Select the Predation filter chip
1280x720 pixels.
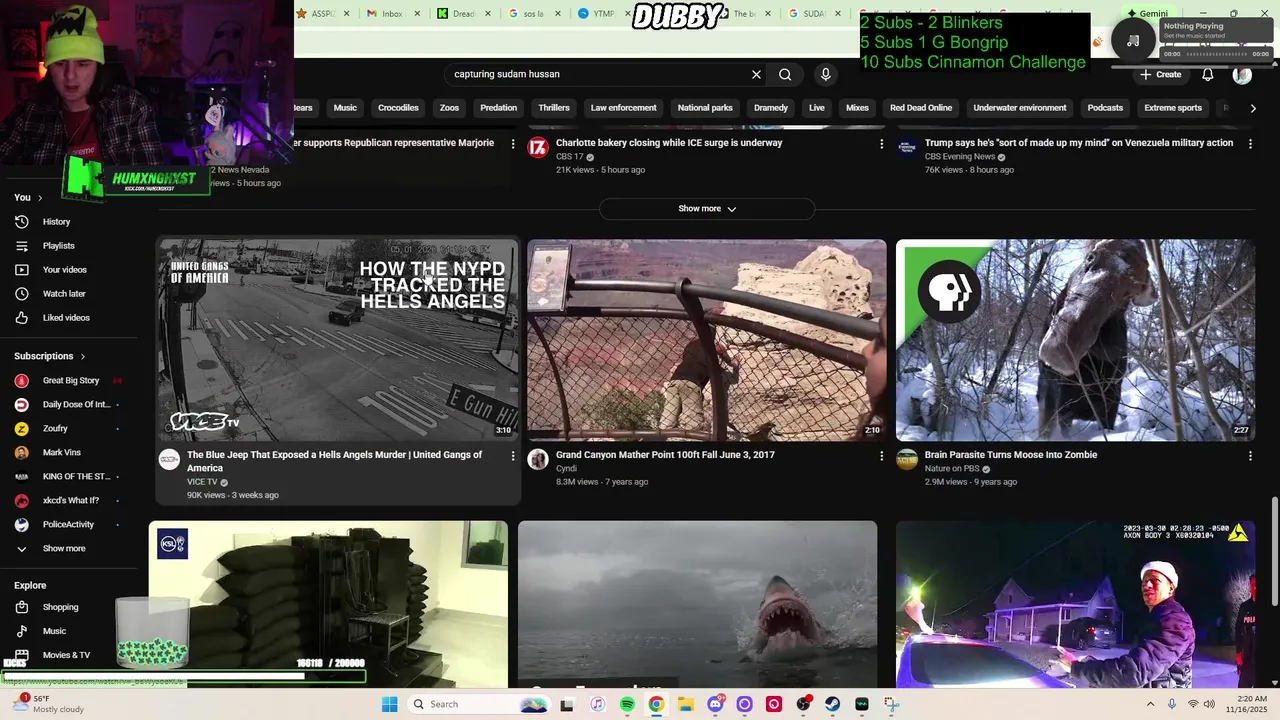[x=498, y=108]
